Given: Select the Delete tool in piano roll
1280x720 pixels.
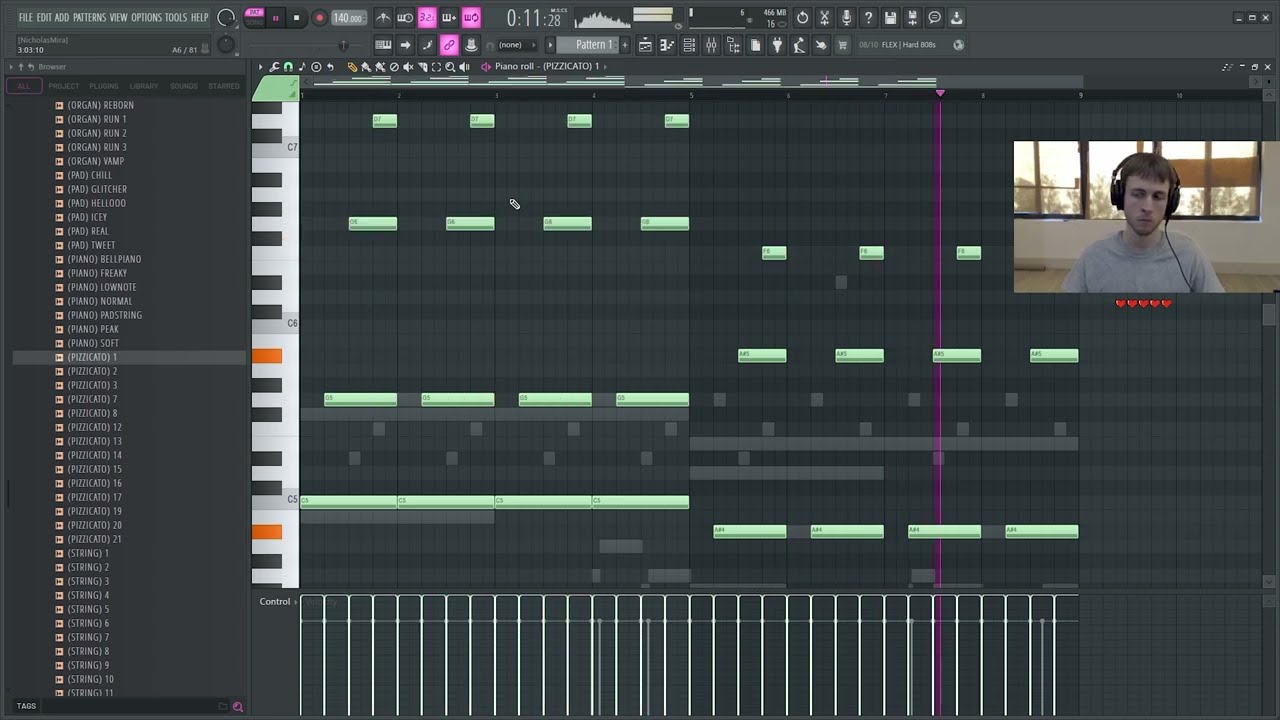Looking at the screenshot, I should [x=394, y=66].
